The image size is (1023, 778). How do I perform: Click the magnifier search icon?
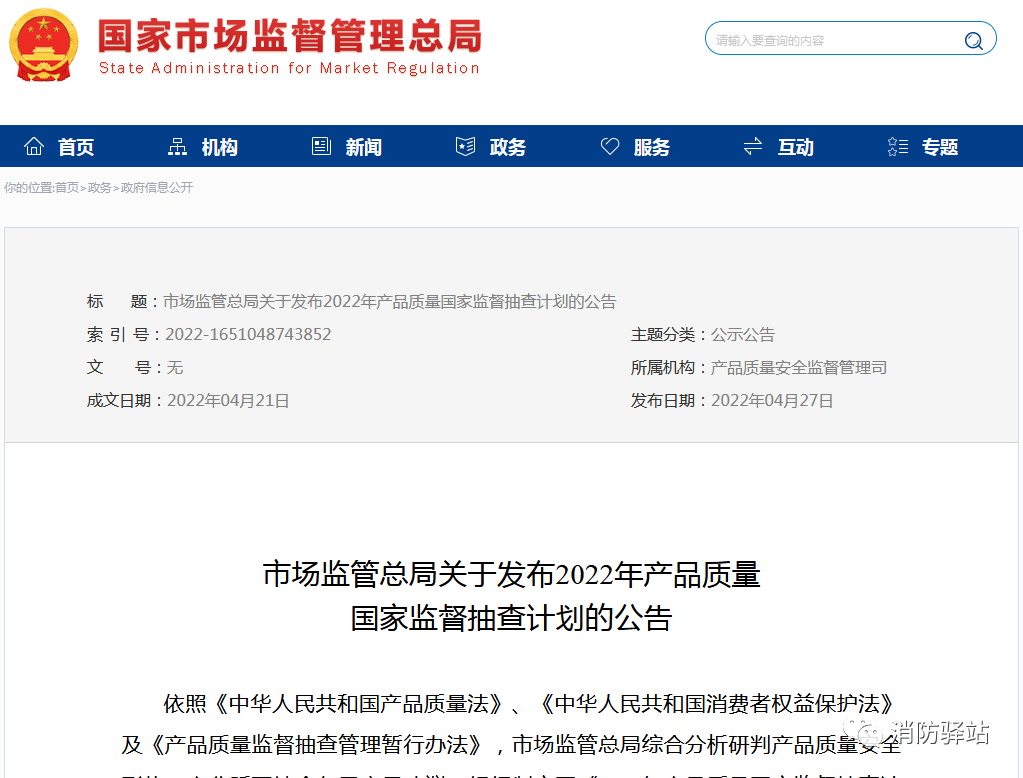pos(973,41)
